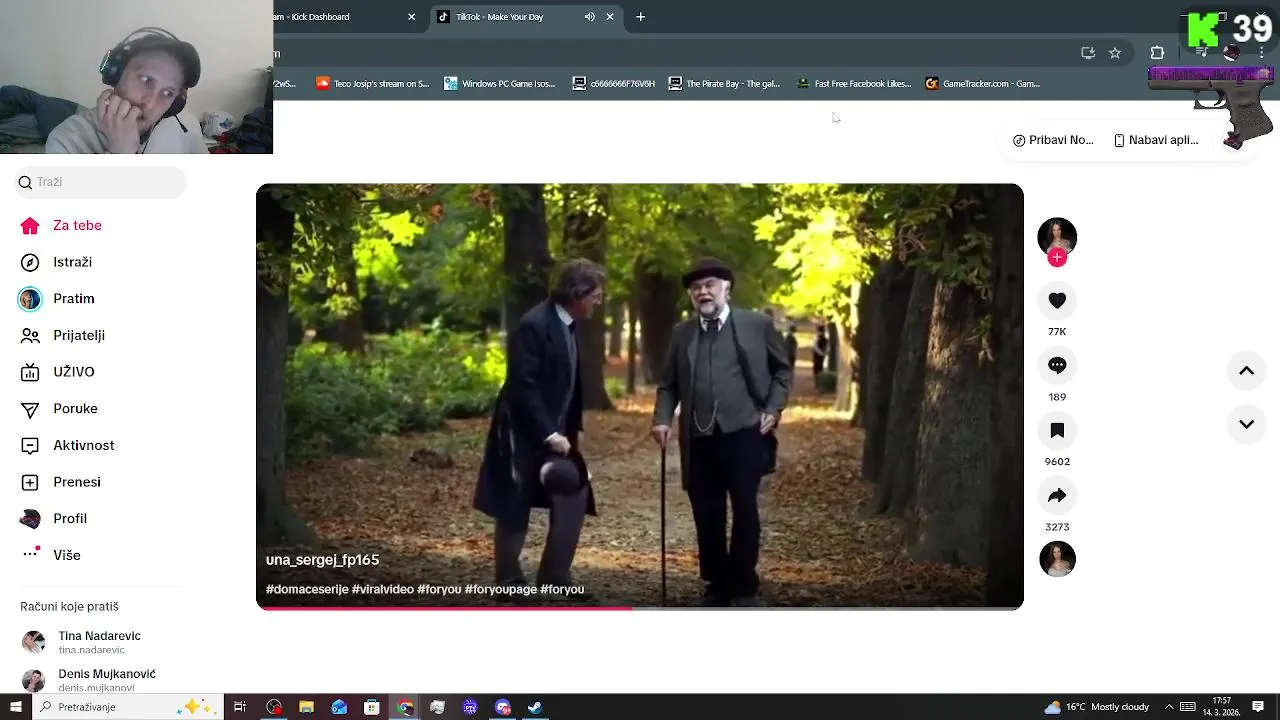Open the notifications center icon
The width and height of the screenshot is (1280, 720).
coord(1258,707)
